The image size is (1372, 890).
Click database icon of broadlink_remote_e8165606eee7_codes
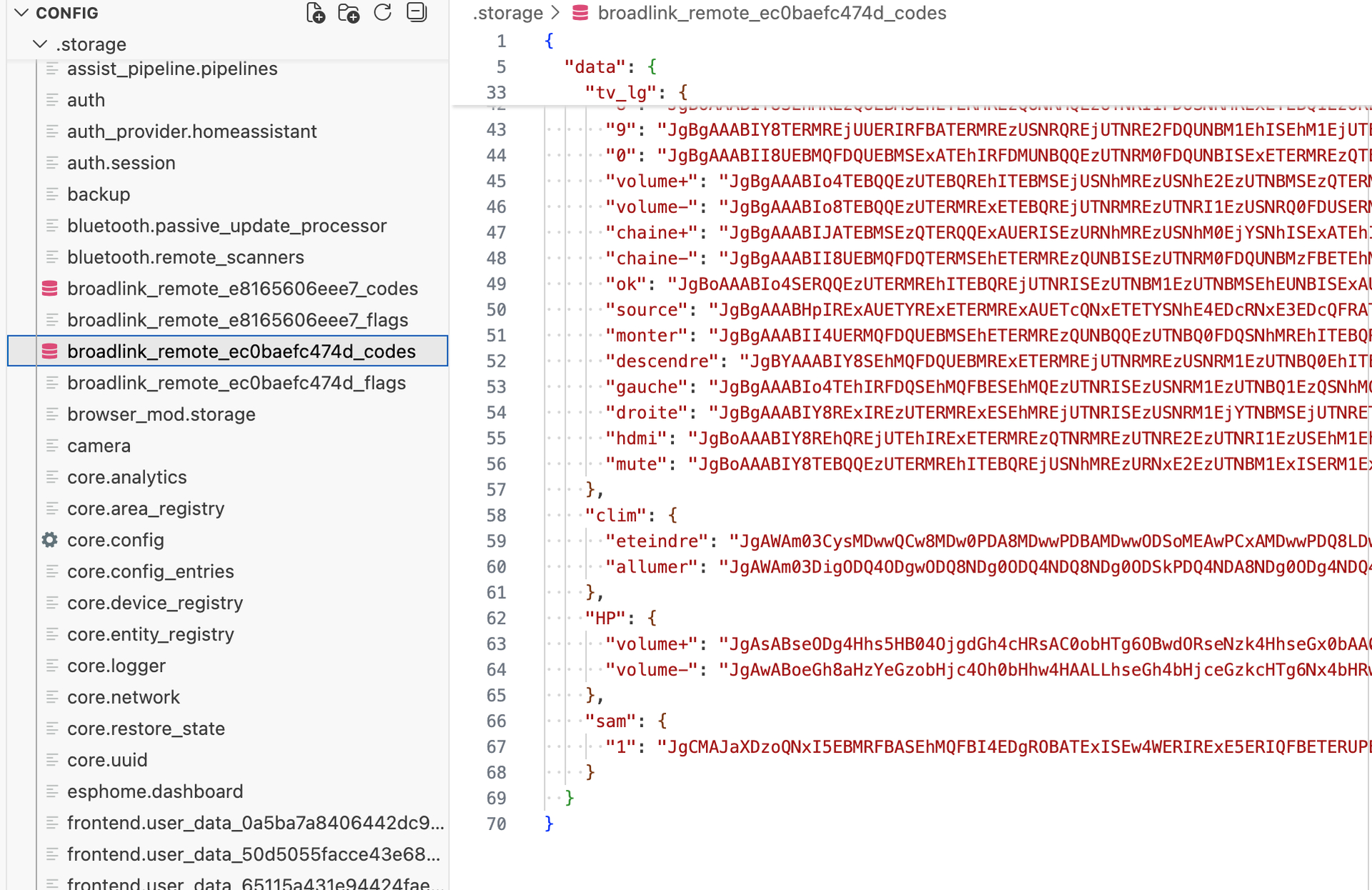[50, 289]
